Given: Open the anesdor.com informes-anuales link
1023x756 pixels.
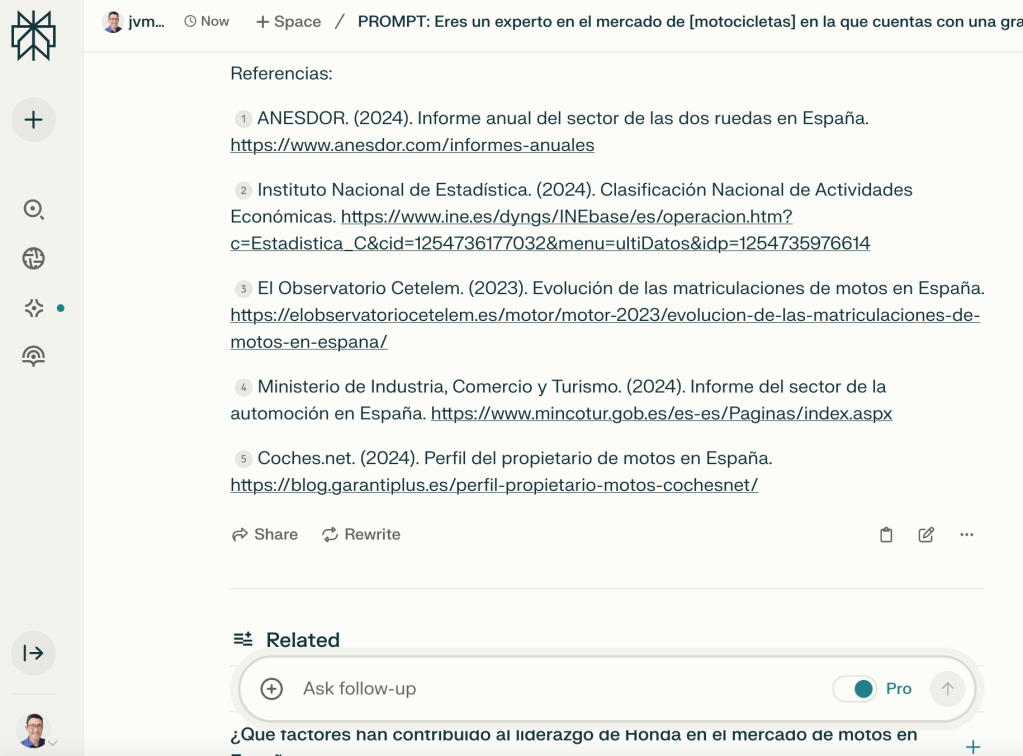Looking at the screenshot, I should tap(412, 145).
